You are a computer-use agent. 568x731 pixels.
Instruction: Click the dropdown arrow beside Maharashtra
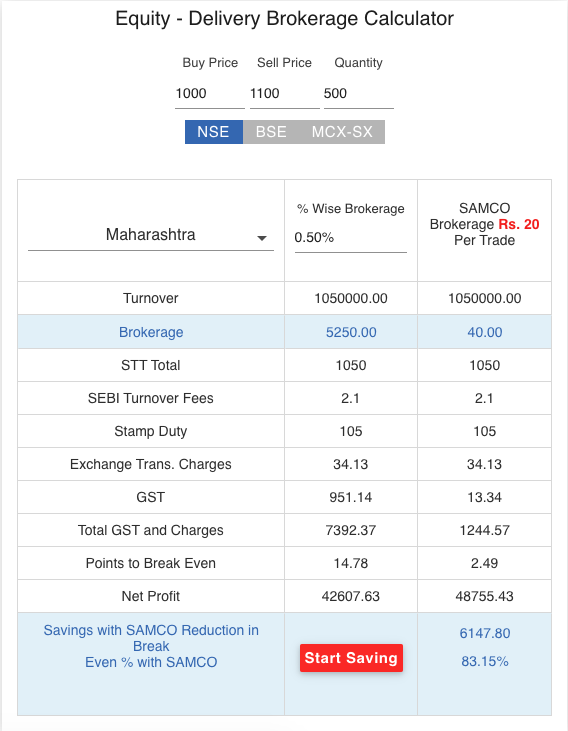262,238
